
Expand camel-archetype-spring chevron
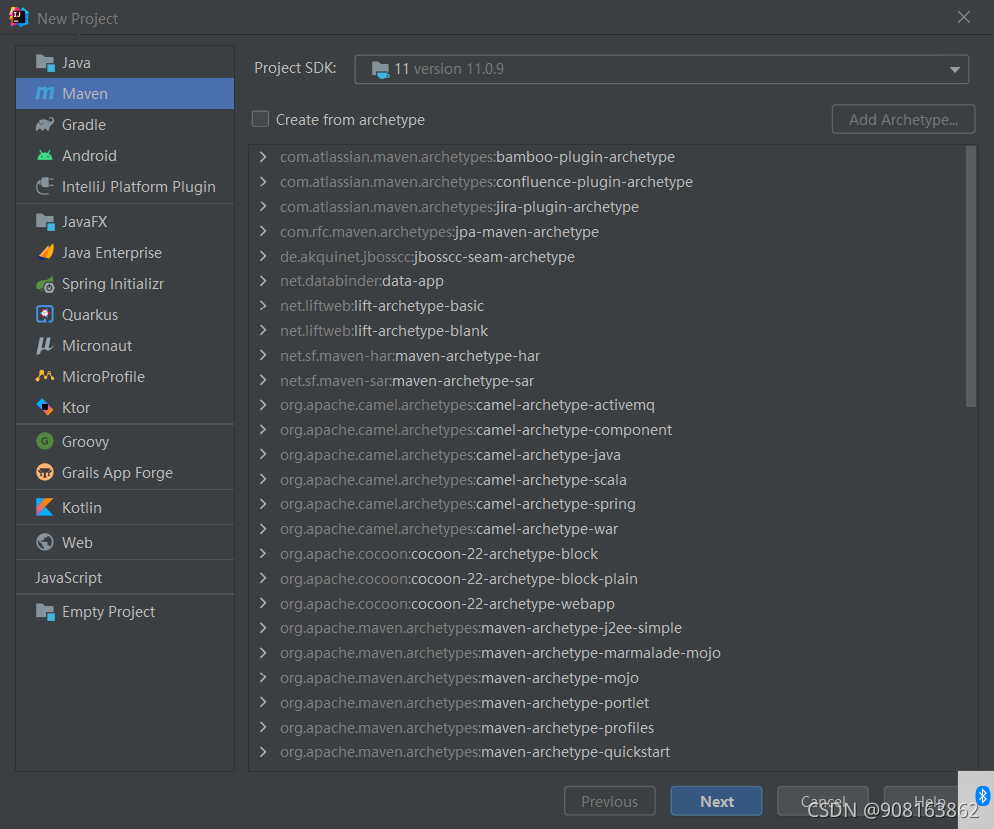tap(263, 504)
